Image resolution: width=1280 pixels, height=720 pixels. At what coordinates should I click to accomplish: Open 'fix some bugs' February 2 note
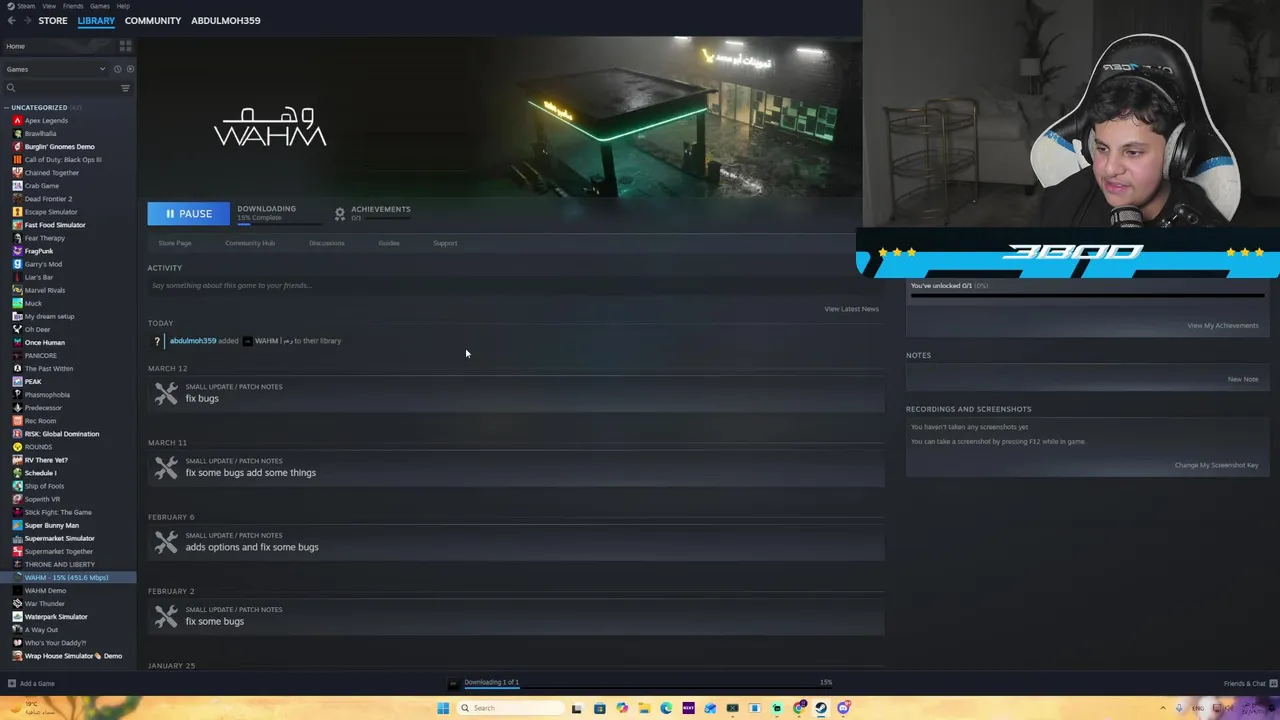[214, 621]
